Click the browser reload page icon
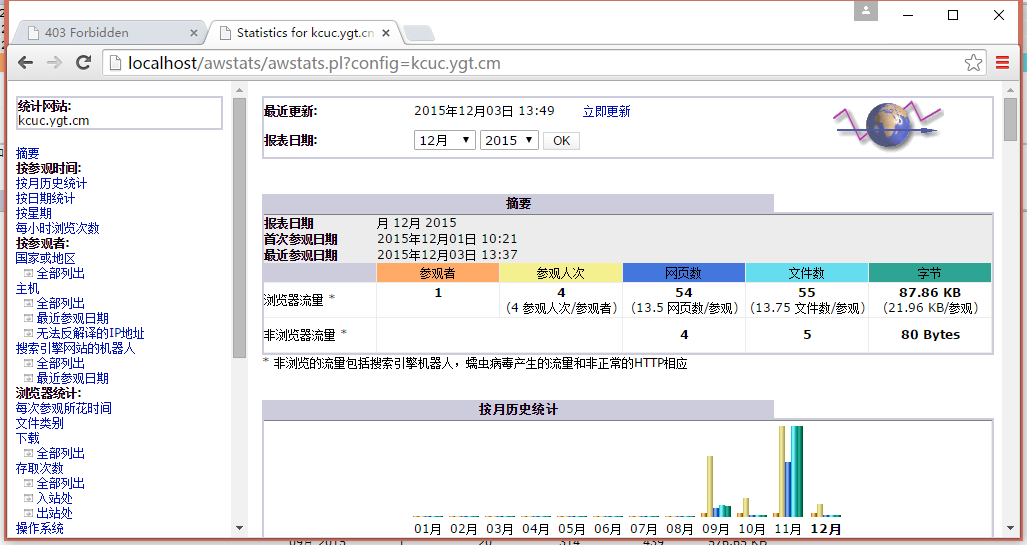 pyautogui.click(x=84, y=63)
